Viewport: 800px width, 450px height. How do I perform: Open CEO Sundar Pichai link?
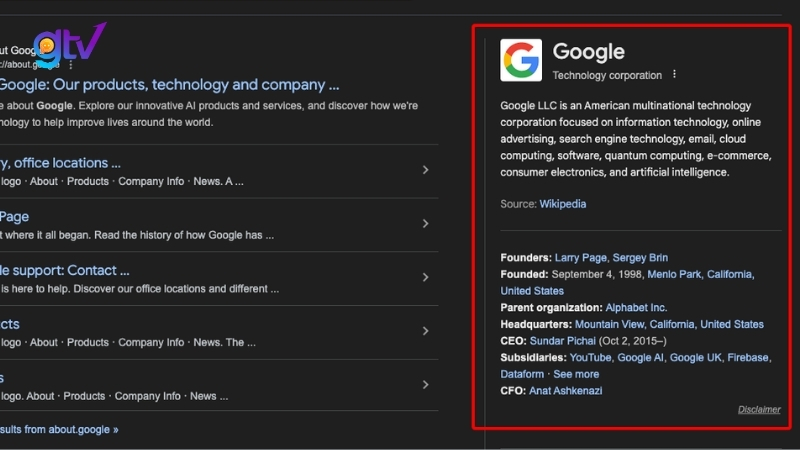(x=562, y=341)
